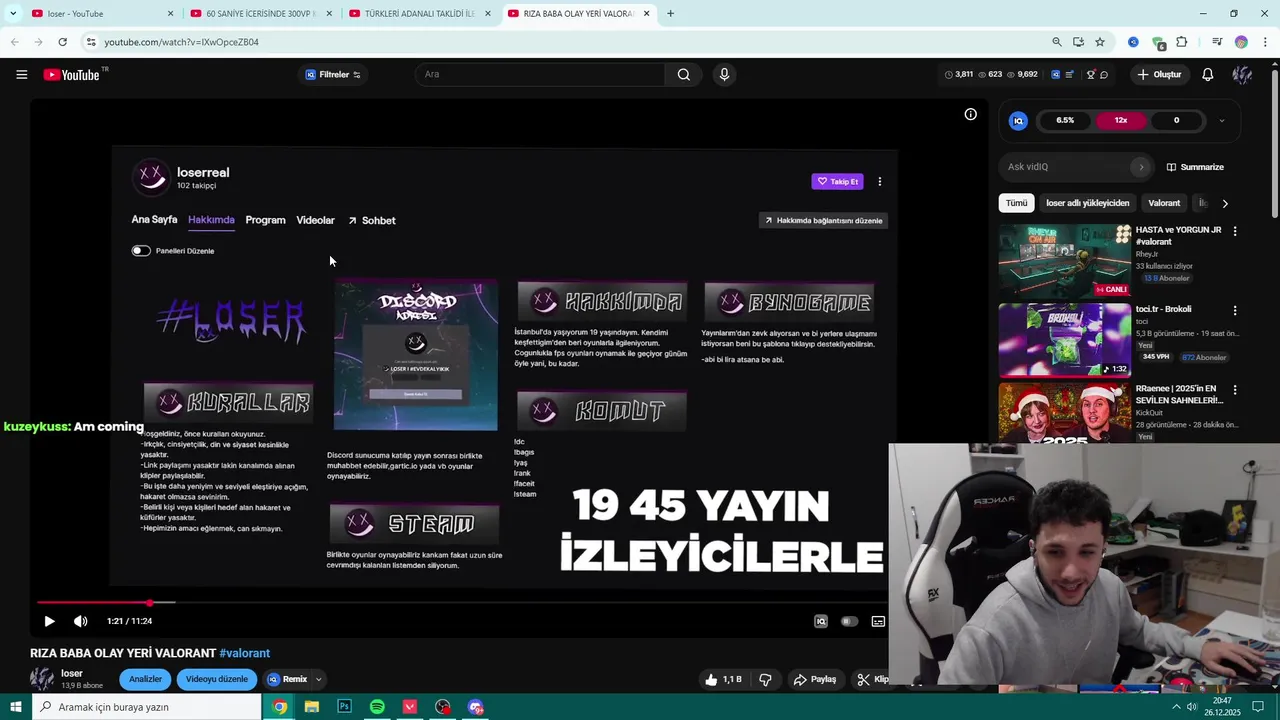Toggle Panelleri Düzenle switch
The width and height of the screenshot is (1280, 720).
click(141, 251)
